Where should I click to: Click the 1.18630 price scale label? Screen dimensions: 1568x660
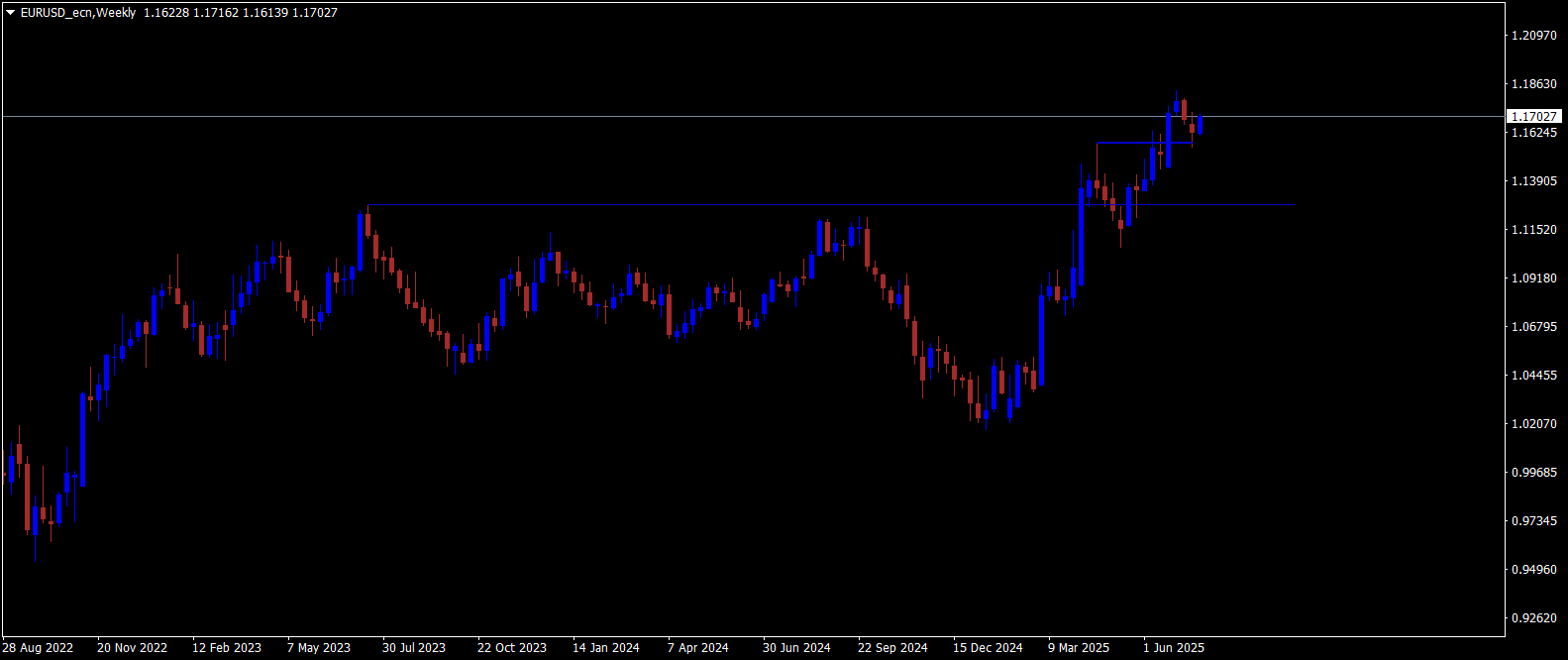click(1534, 84)
